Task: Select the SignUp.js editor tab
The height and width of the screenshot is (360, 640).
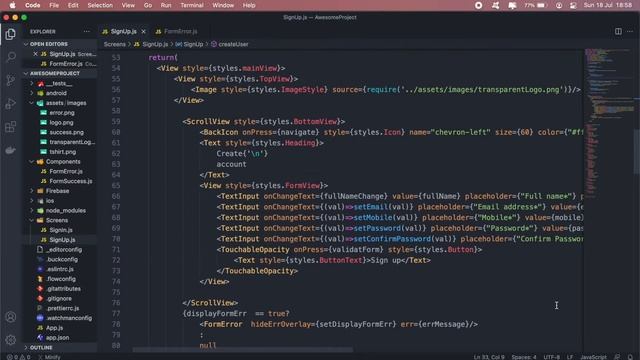Action: click(x=124, y=31)
